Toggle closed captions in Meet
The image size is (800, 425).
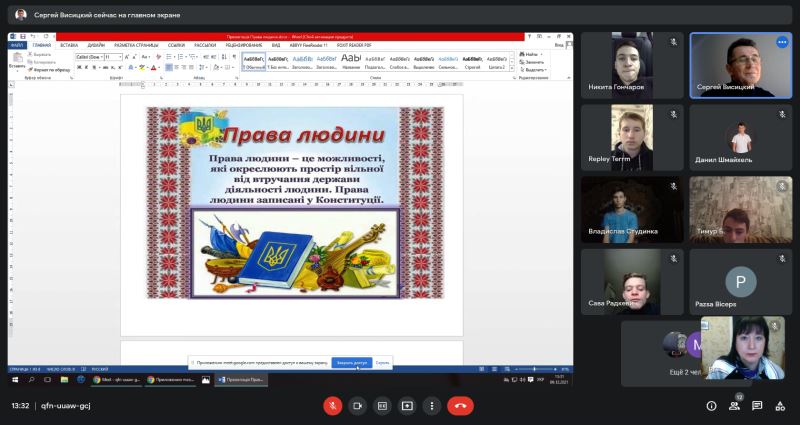click(x=382, y=406)
